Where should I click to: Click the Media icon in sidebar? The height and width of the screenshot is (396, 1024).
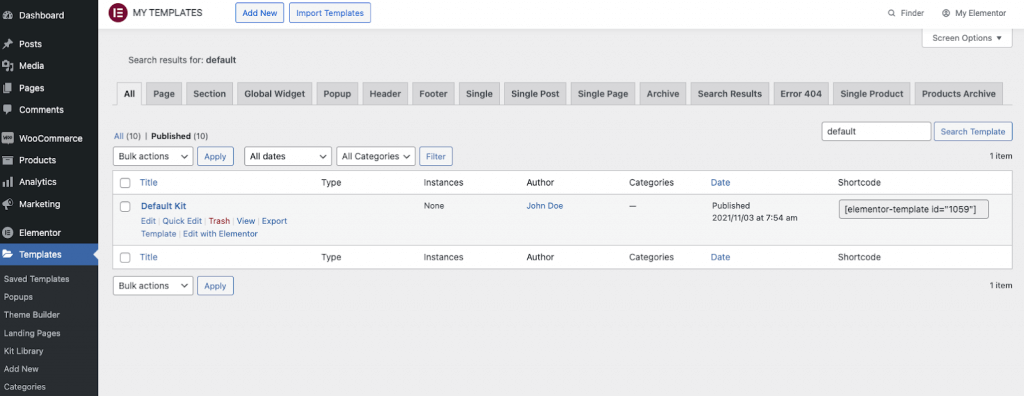8,66
